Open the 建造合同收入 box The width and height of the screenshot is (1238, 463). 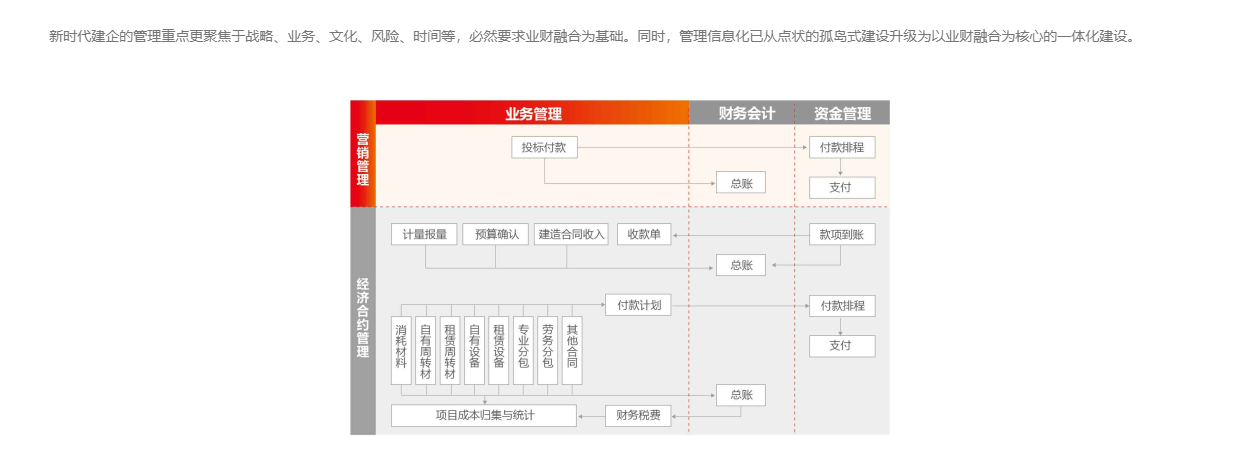571,234
